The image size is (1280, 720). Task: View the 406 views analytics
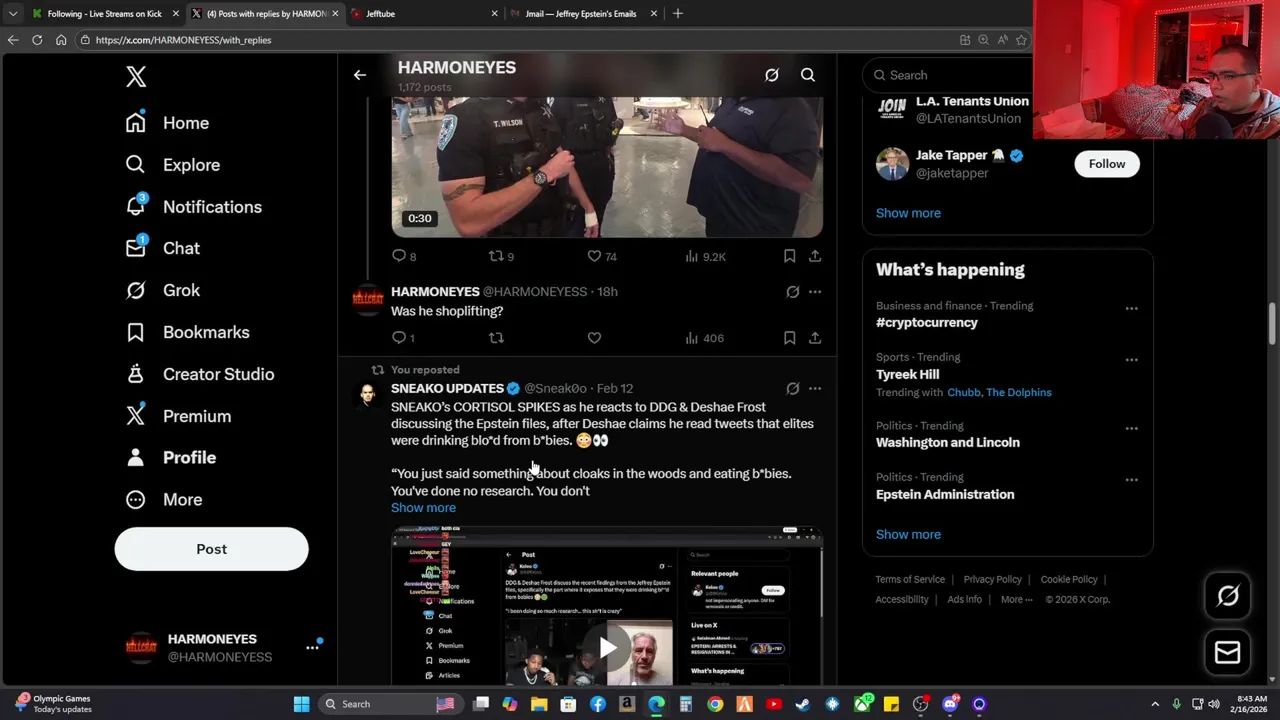click(x=704, y=338)
